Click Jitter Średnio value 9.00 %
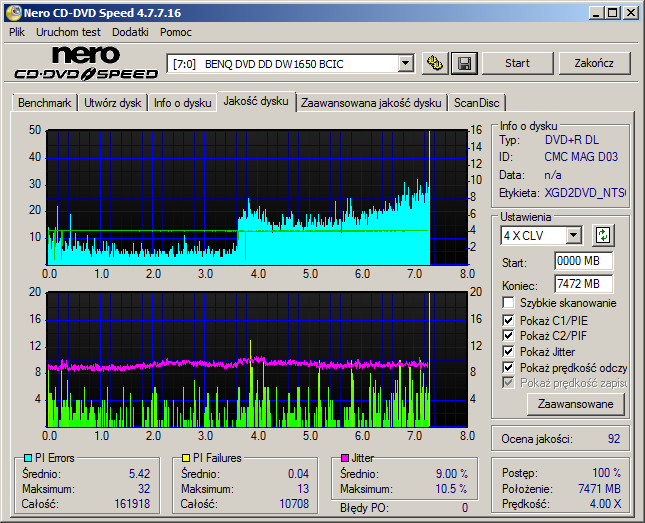This screenshot has height=523, width=645. click(452, 474)
